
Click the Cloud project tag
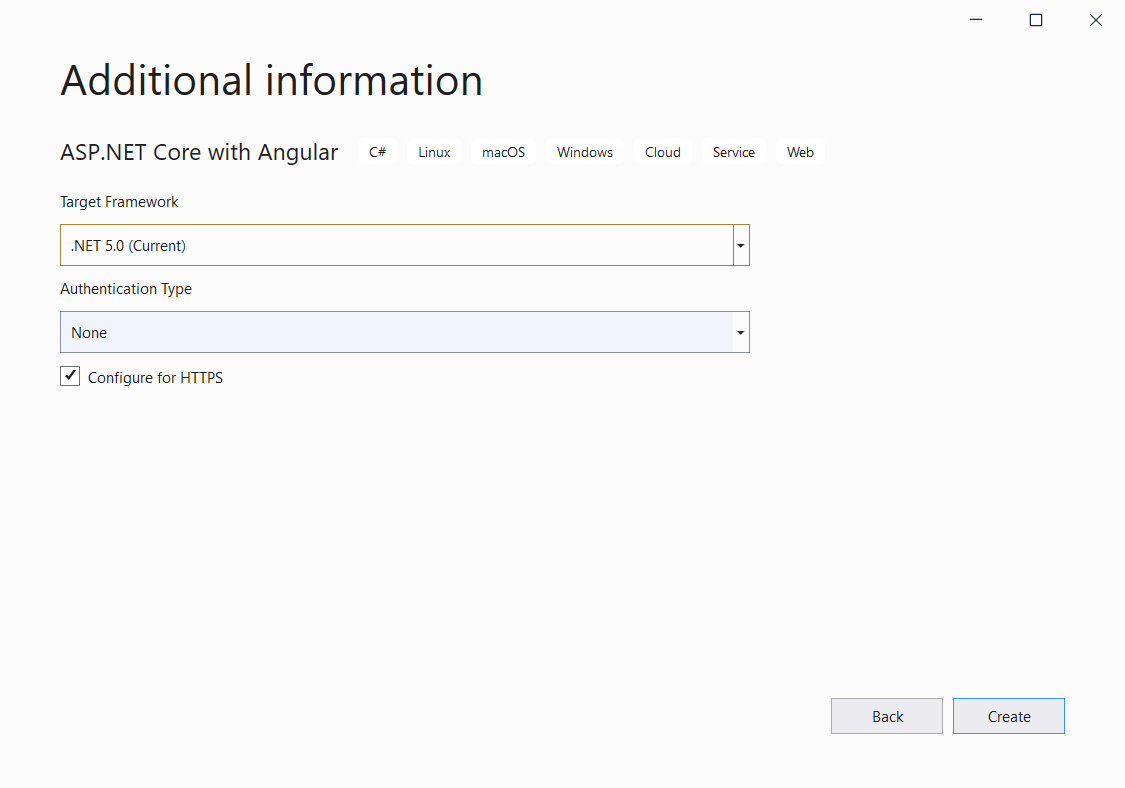pos(663,152)
